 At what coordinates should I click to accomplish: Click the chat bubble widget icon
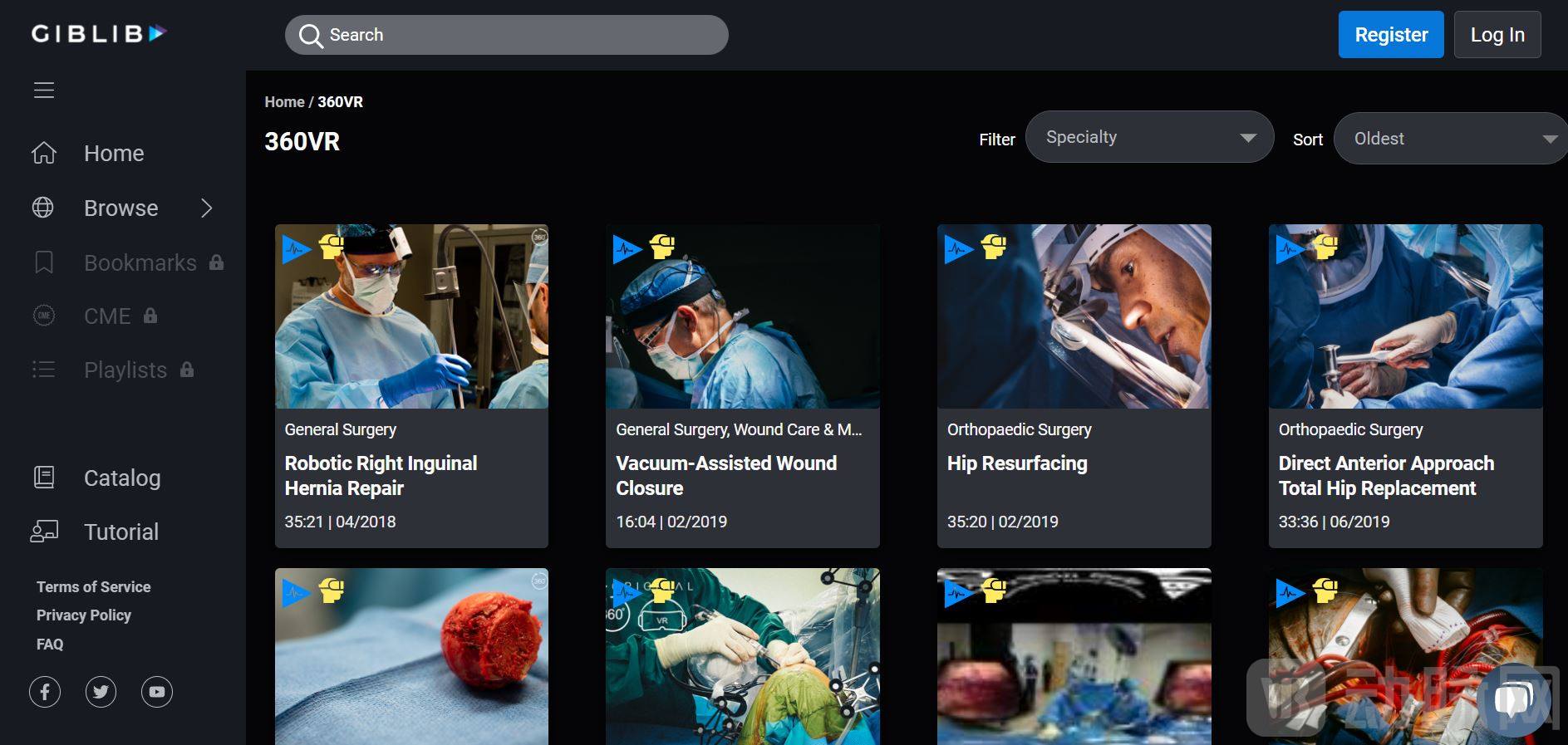1513,698
